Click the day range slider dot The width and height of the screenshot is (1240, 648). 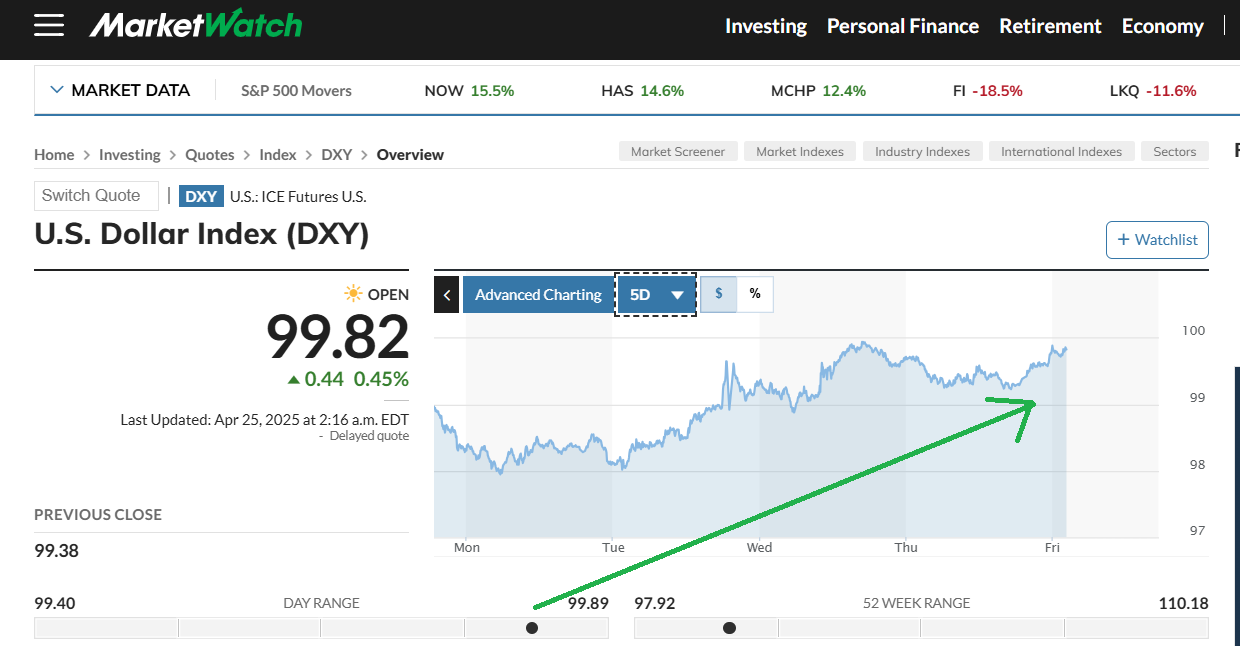click(x=532, y=628)
